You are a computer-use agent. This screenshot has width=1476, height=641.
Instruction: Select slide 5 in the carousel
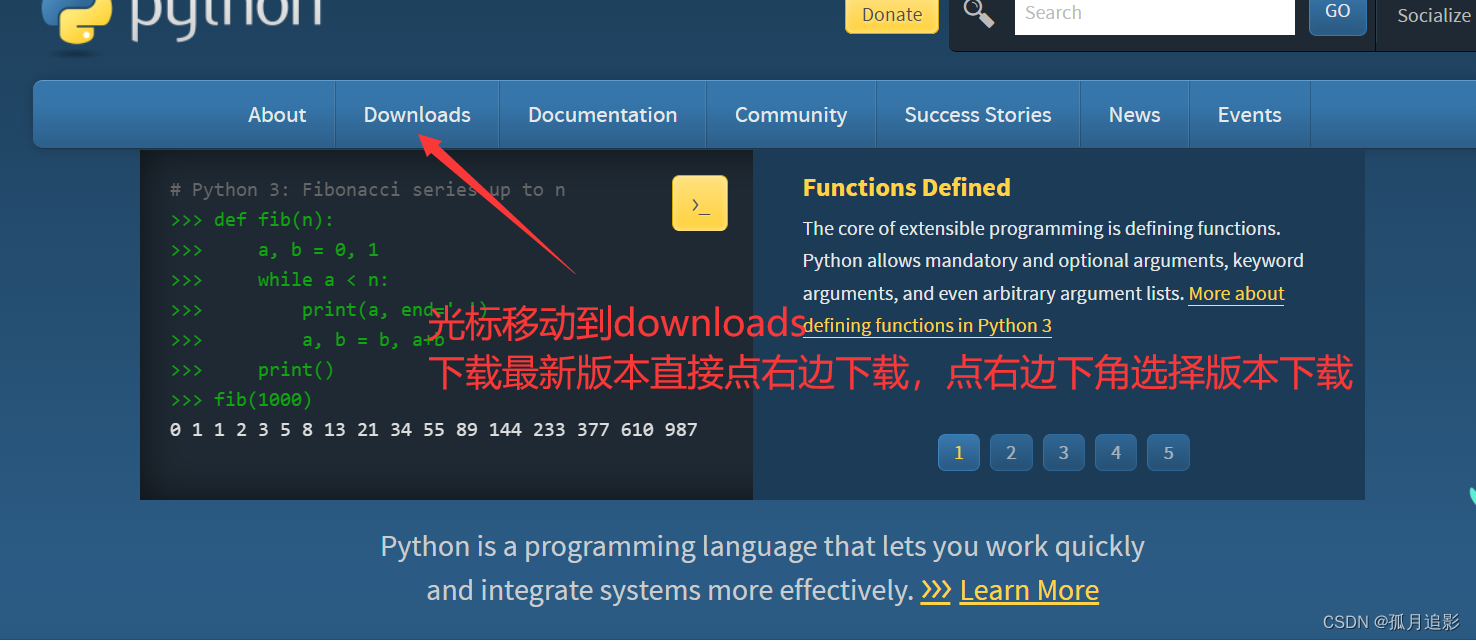(x=1168, y=453)
